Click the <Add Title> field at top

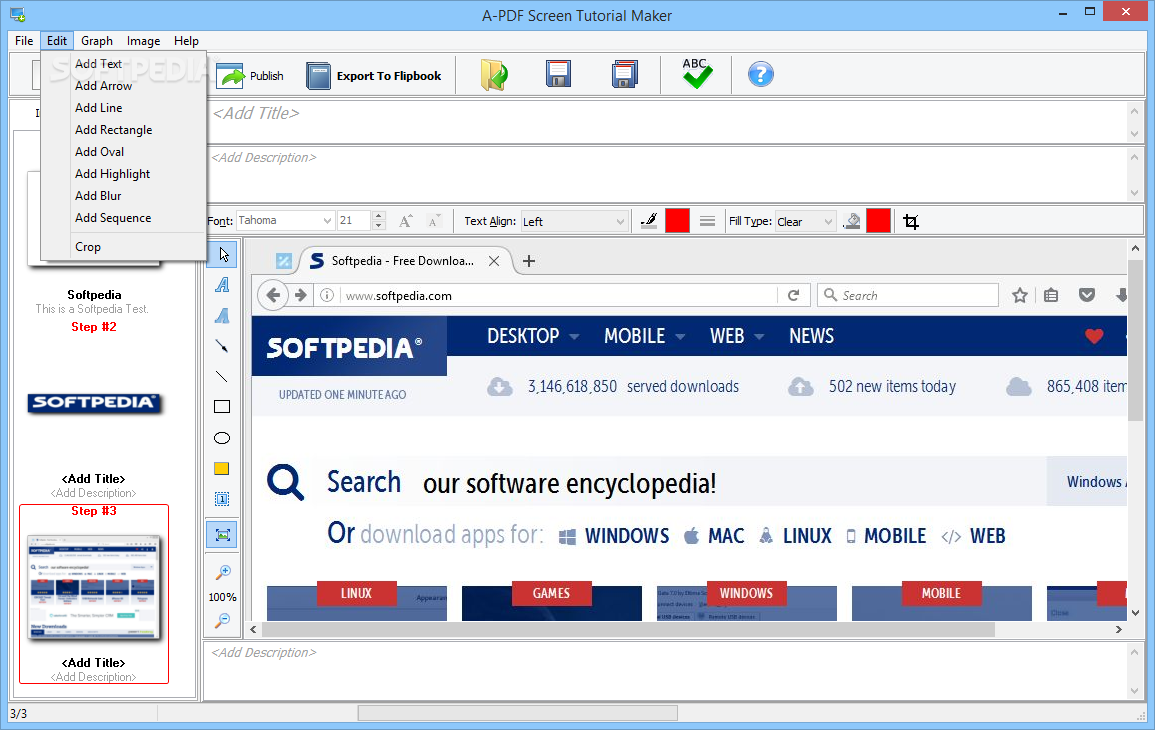pyautogui.click(x=667, y=122)
